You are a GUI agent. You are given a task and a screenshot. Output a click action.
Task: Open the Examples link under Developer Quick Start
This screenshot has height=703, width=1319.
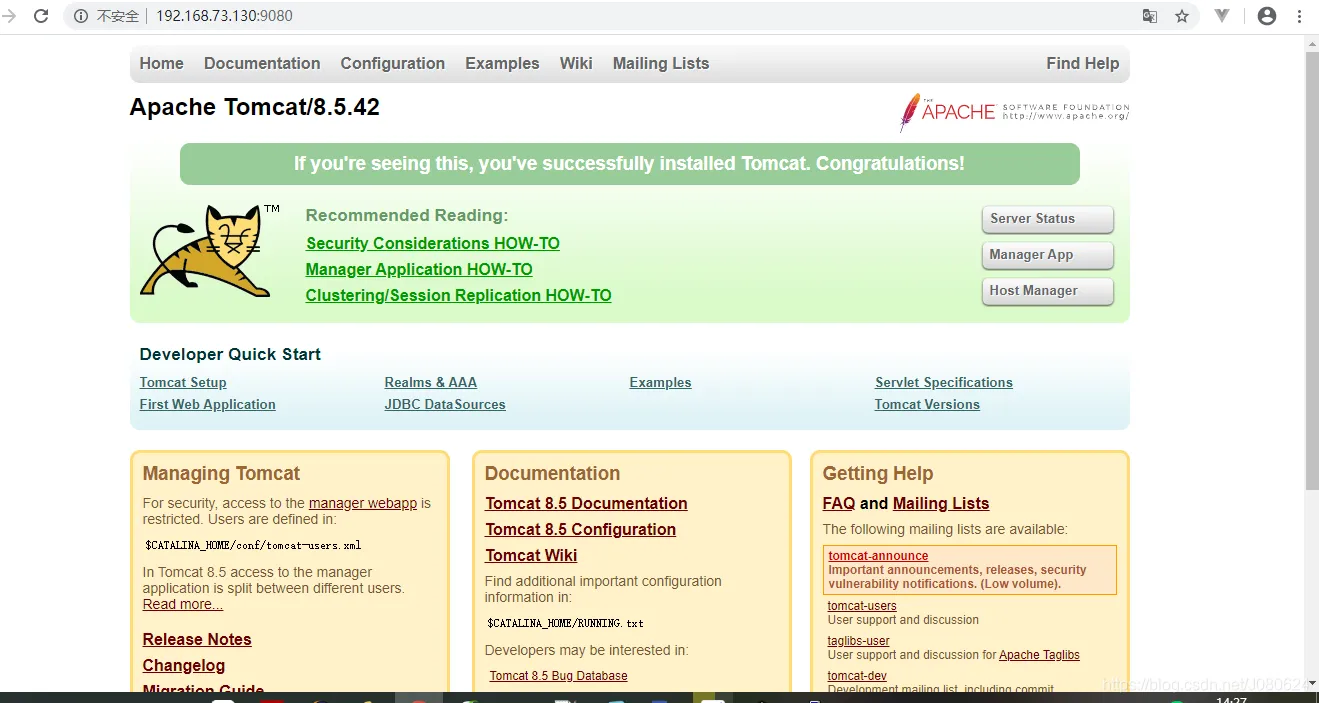click(x=660, y=382)
